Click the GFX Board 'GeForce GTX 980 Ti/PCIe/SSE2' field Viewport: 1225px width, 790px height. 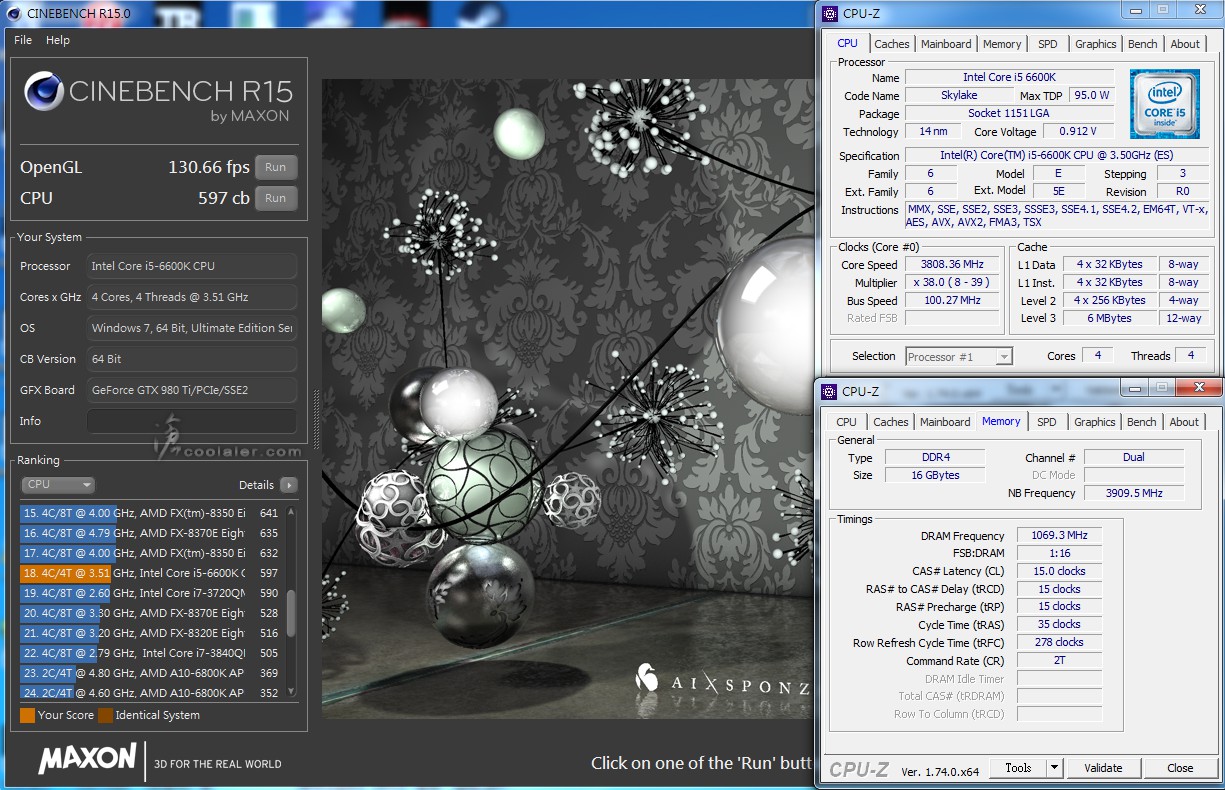coord(192,390)
